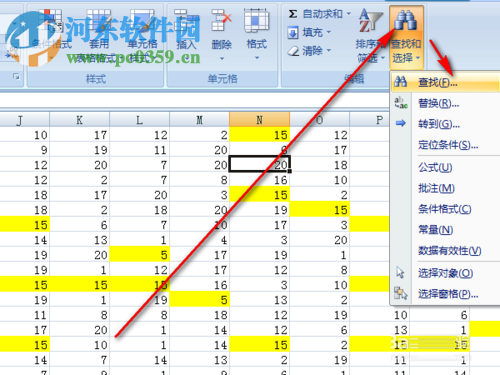
Task: Select 数据有效性(V) in the menu
Action: [x=446, y=251]
